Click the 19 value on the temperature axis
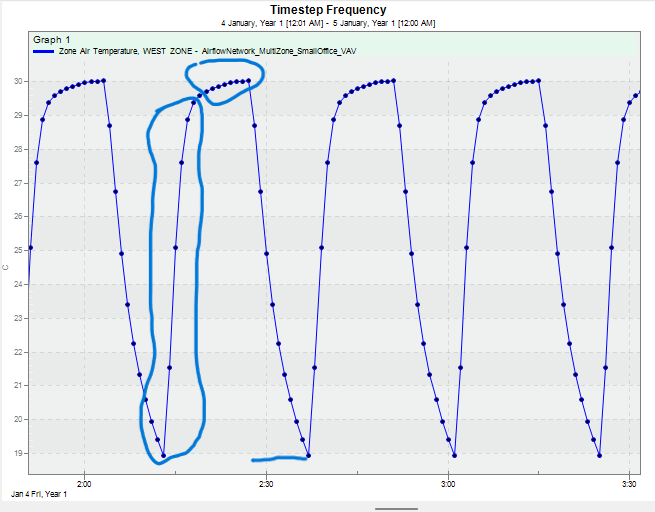This screenshot has height=512, width=655. [x=18, y=453]
